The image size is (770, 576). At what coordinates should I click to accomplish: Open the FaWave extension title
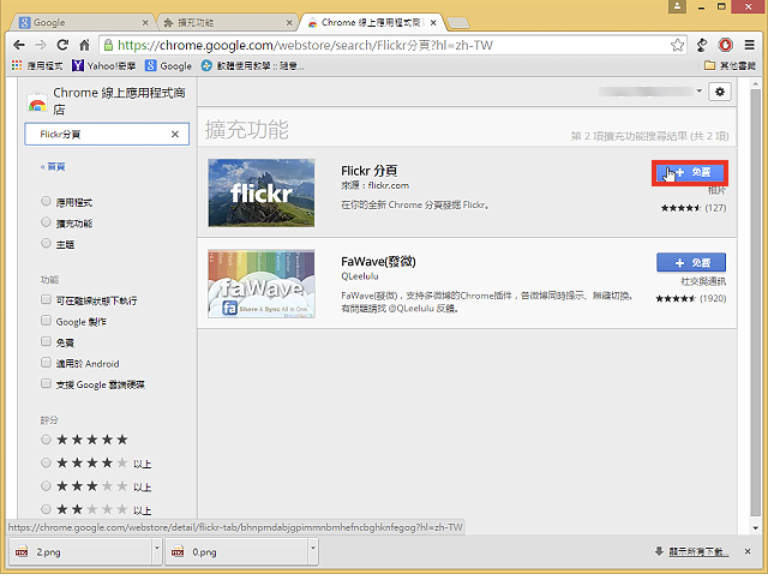tap(378, 262)
